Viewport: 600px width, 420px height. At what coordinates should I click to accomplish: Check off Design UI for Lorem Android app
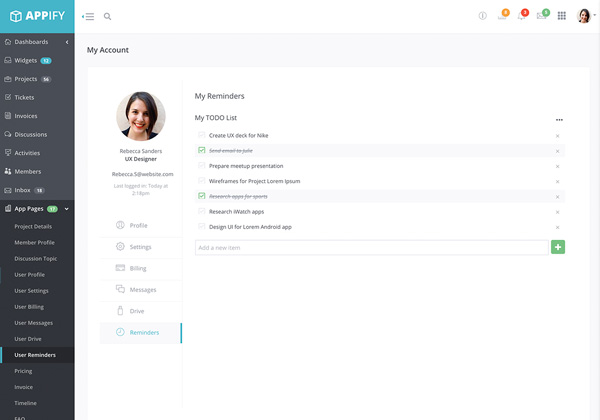pyautogui.click(x=202, y=226)
